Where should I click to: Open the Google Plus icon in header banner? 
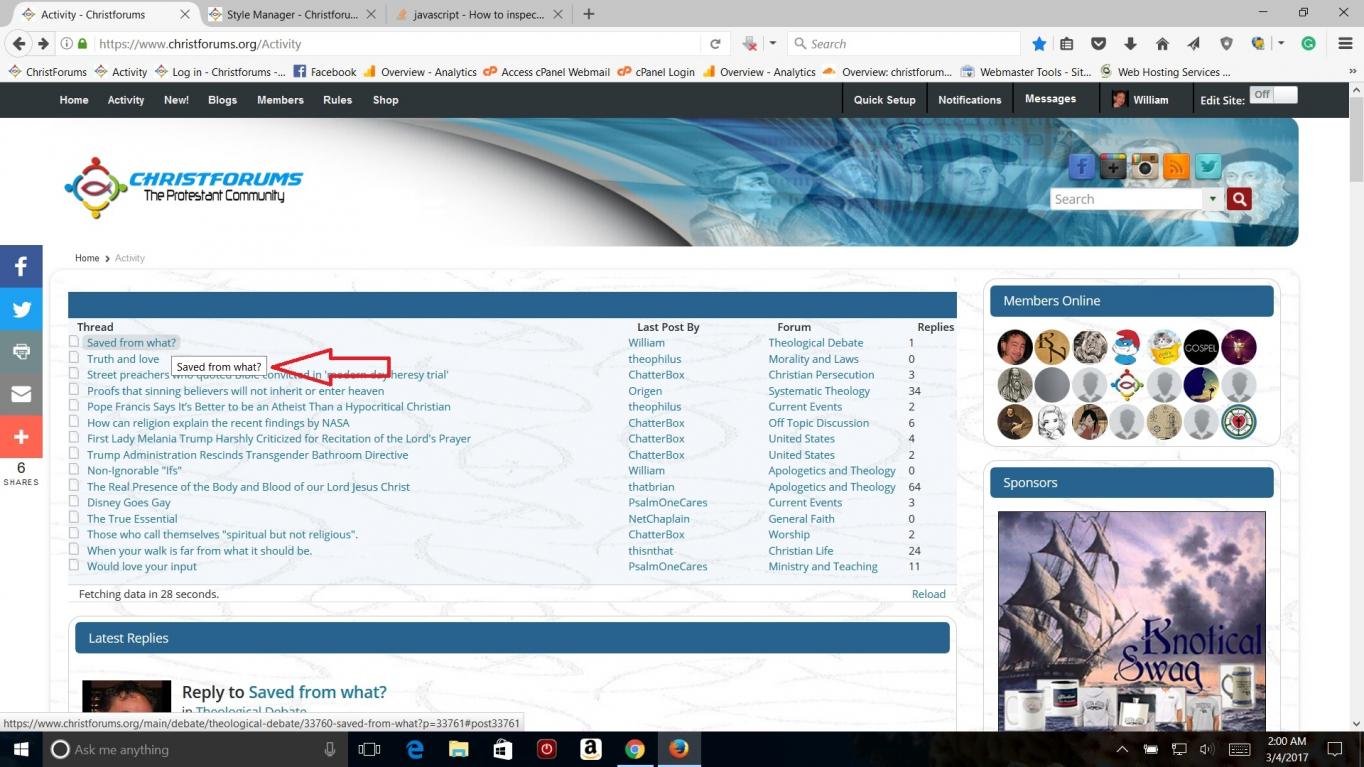coord(1113,167)
